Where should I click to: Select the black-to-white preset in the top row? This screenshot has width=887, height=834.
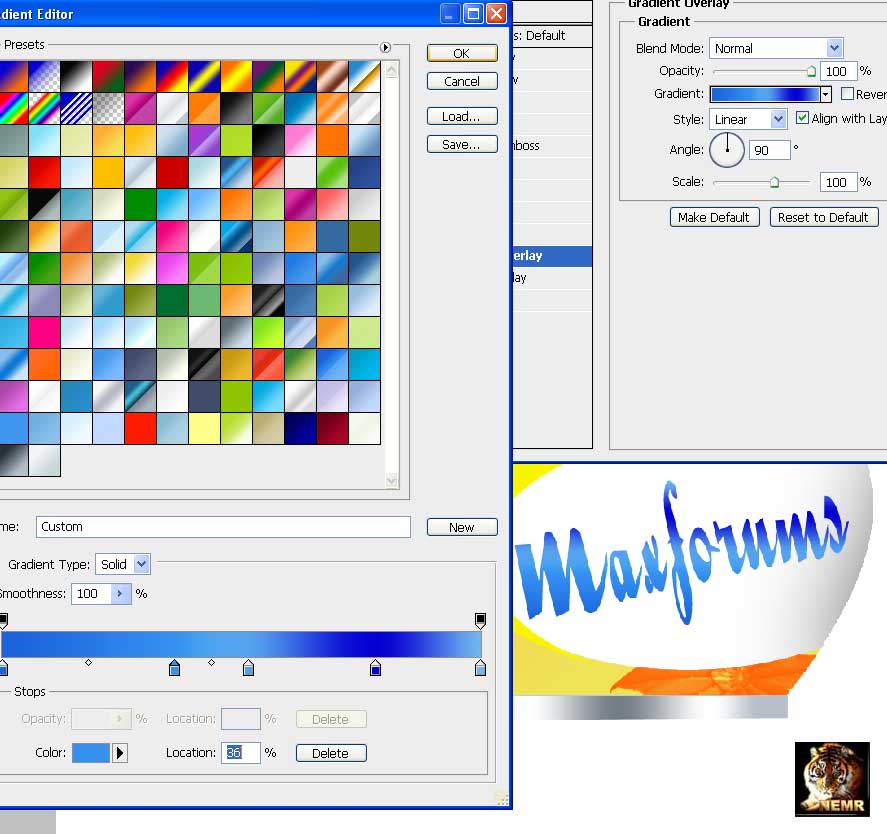point(76,76)
